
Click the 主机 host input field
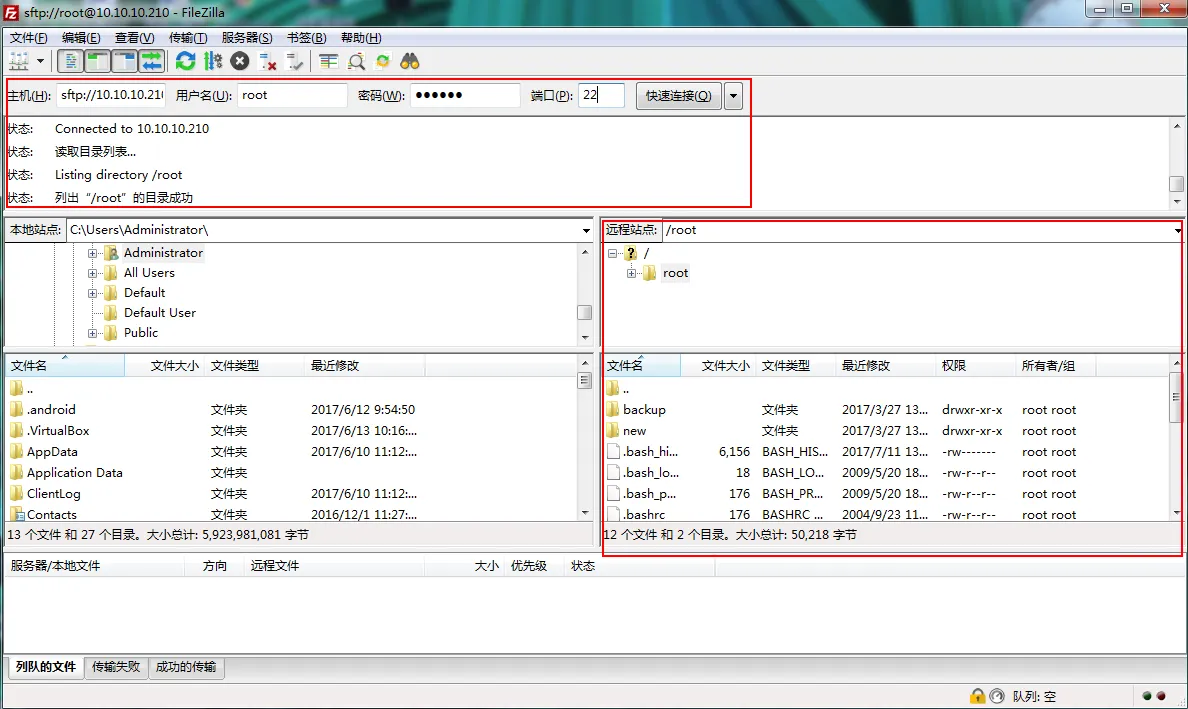tap(111, 95)
